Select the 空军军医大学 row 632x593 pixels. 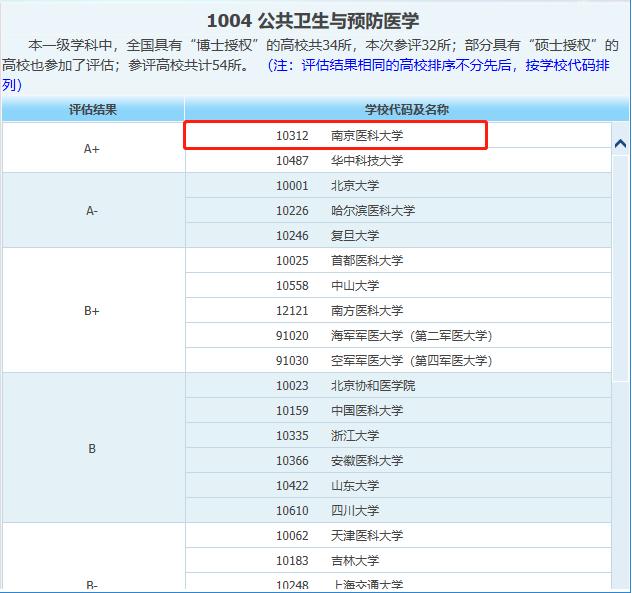tap(398, 360)
